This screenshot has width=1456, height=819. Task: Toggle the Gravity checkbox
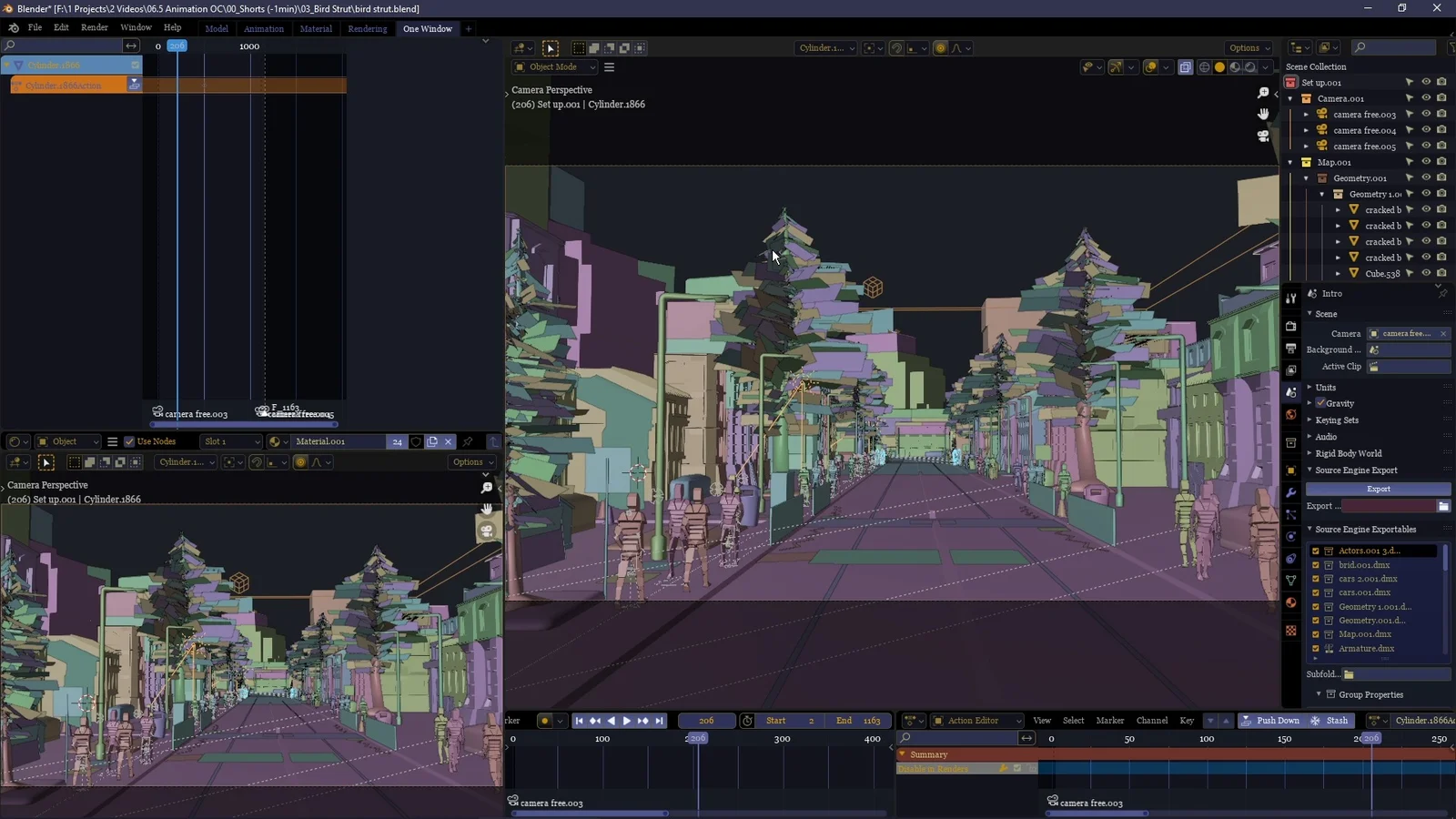[x=1320, y=403]
